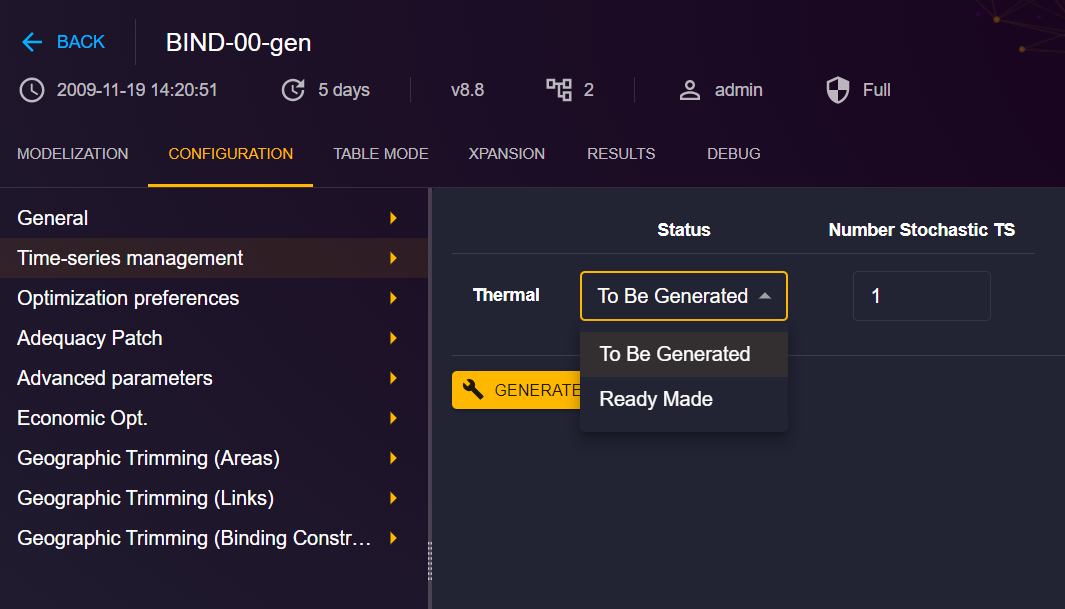The image size is (1065, 609).
Task: Click the update history icon near 5 days
Action: point(293,90)
